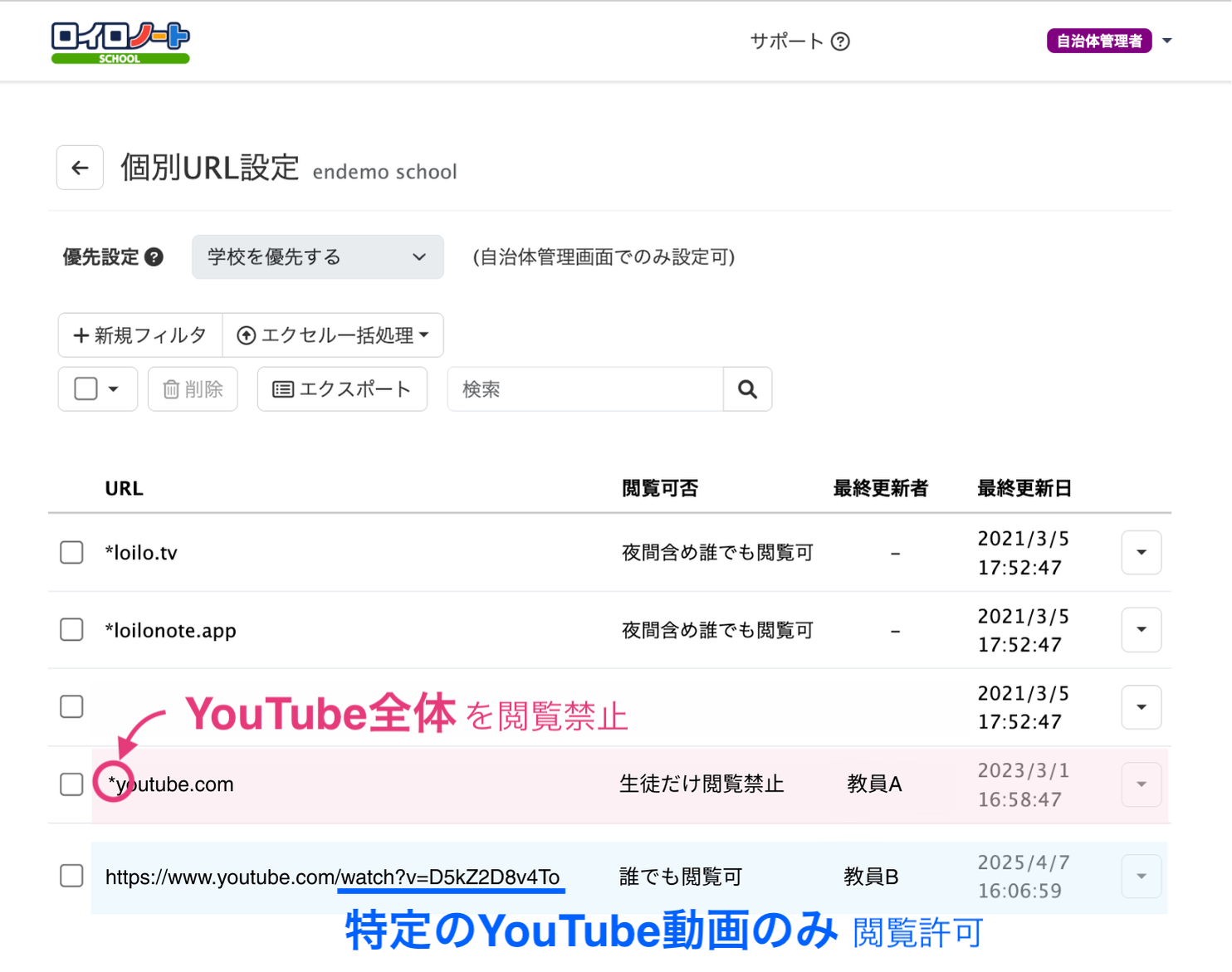The width and height of the screenshot is (1232, 972).
Task: Click the 2025/4/7 16:06:59 date cell
Action: click(1024, 877)
